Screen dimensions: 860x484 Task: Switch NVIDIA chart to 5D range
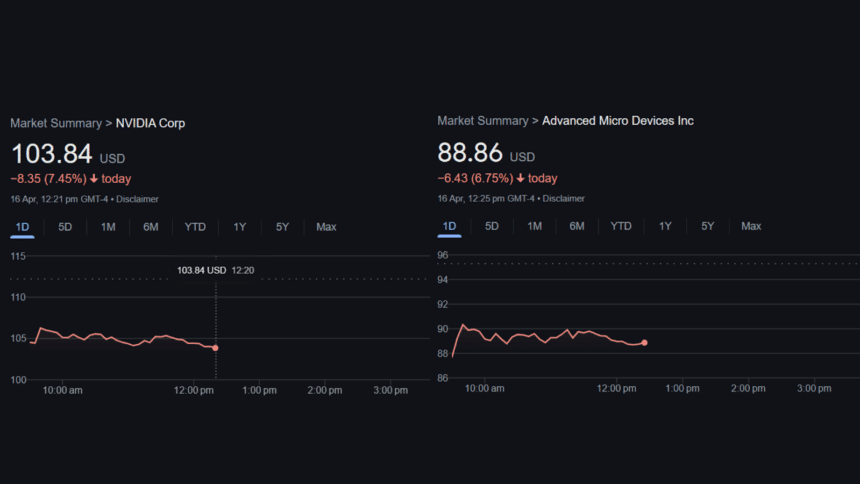(x=65, y=227)
